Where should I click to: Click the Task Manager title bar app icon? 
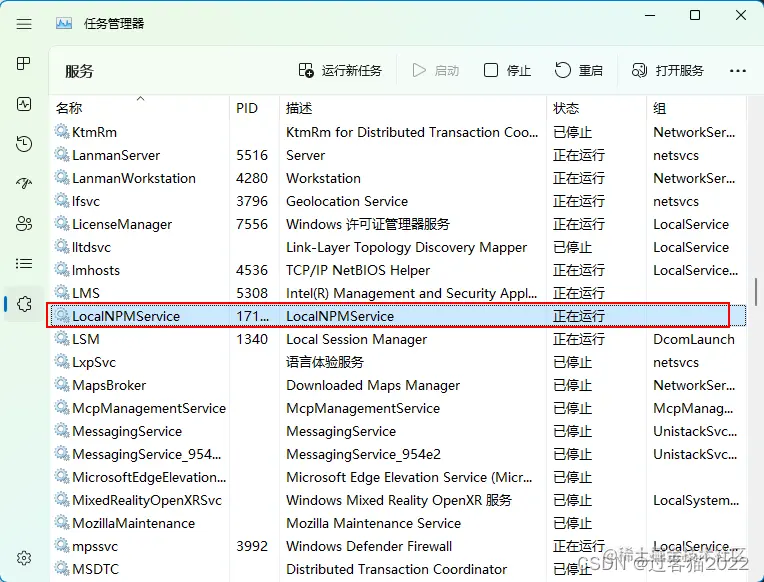[x=64, y=23]
